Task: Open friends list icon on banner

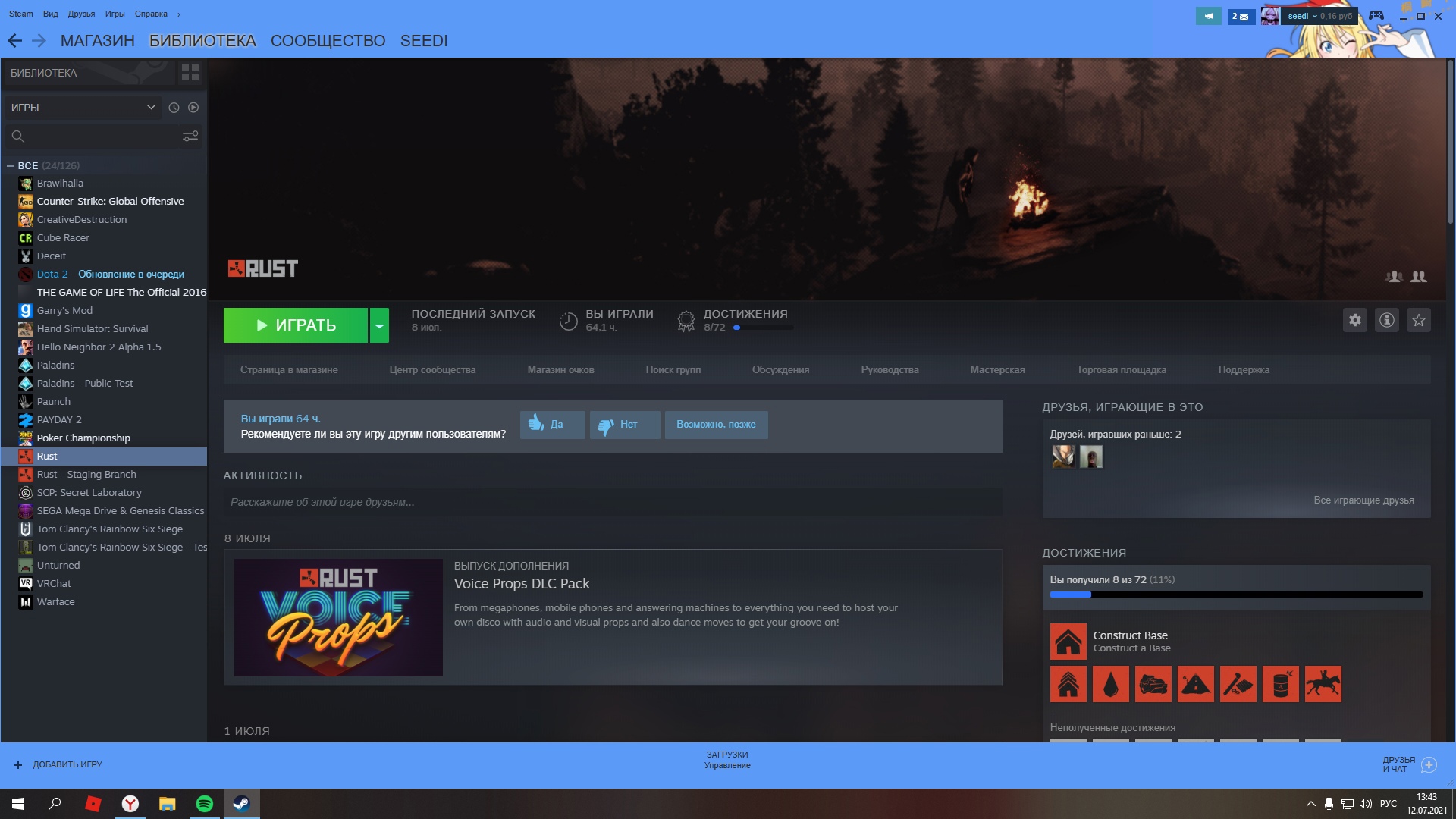Action: [x=1418, y=277]
